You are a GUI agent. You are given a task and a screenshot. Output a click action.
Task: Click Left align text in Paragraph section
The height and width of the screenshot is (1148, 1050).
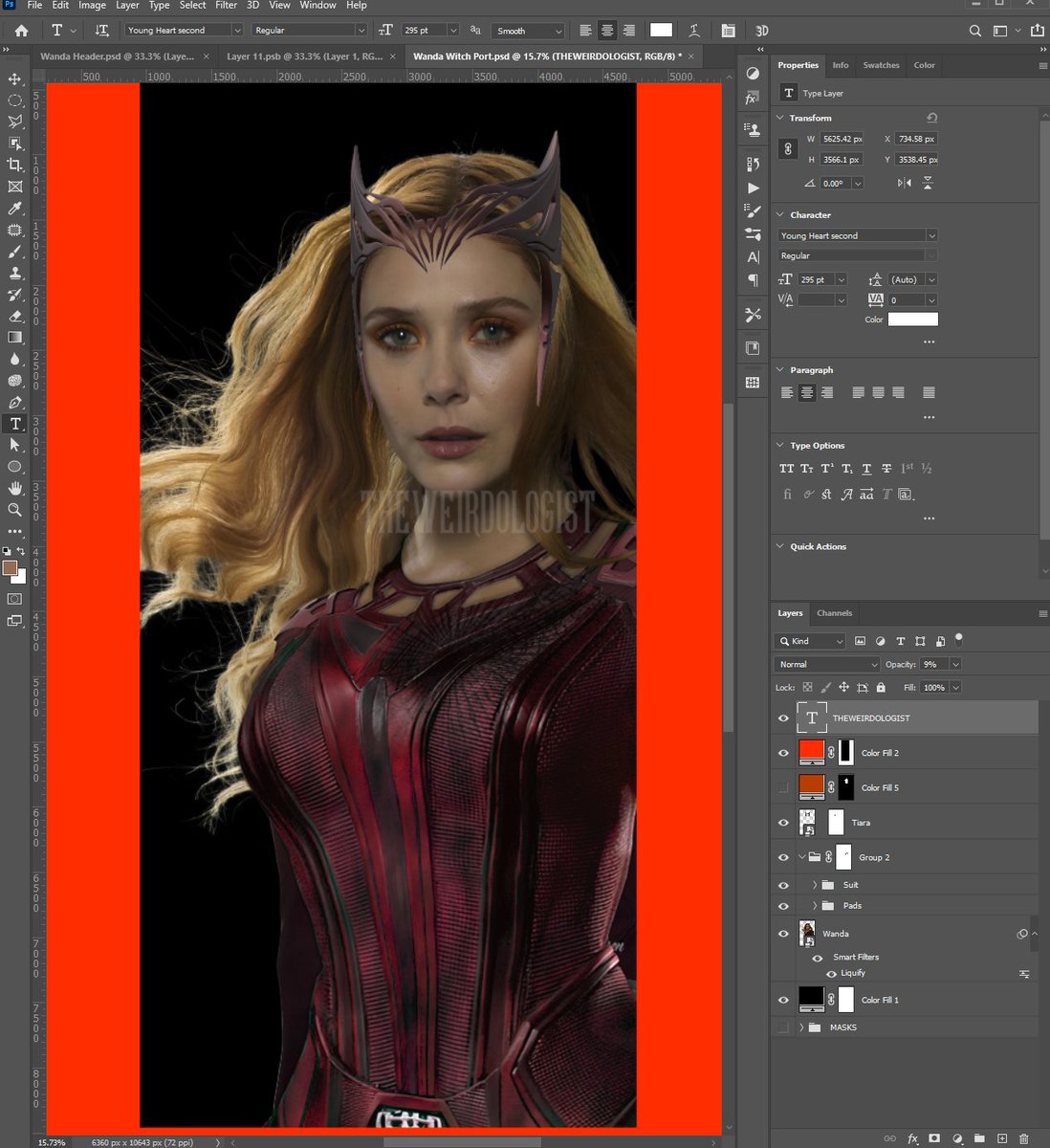[787, 392]
